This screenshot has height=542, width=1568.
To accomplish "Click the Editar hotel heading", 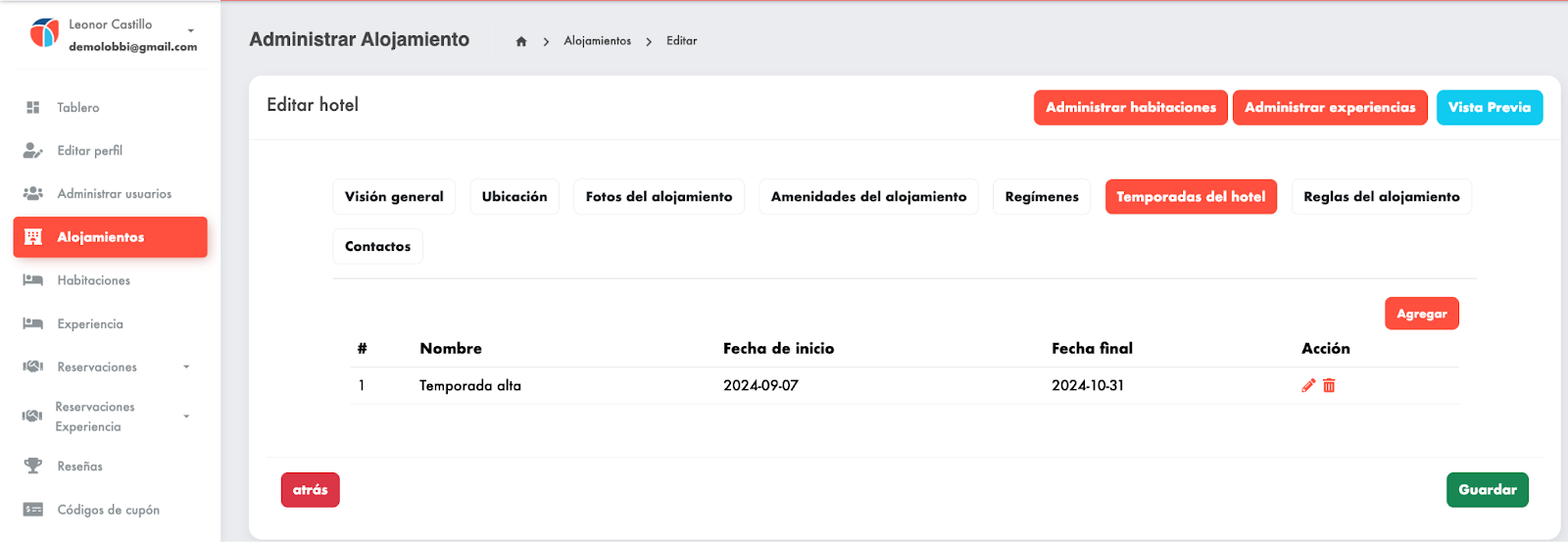I will [313, 105].
